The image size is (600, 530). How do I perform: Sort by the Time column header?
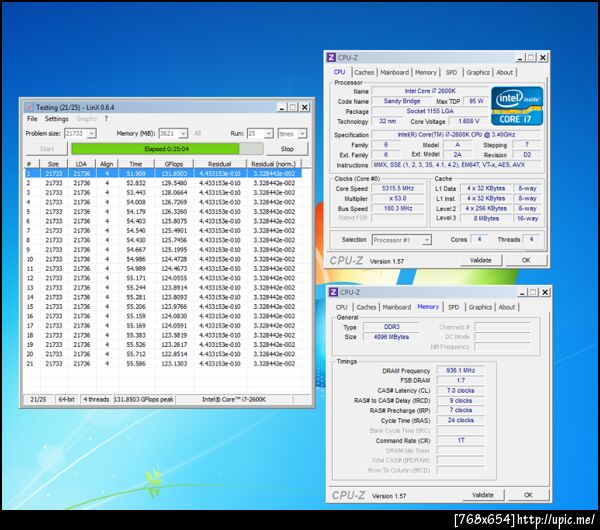pyautogui.click(x=136, y=164)
